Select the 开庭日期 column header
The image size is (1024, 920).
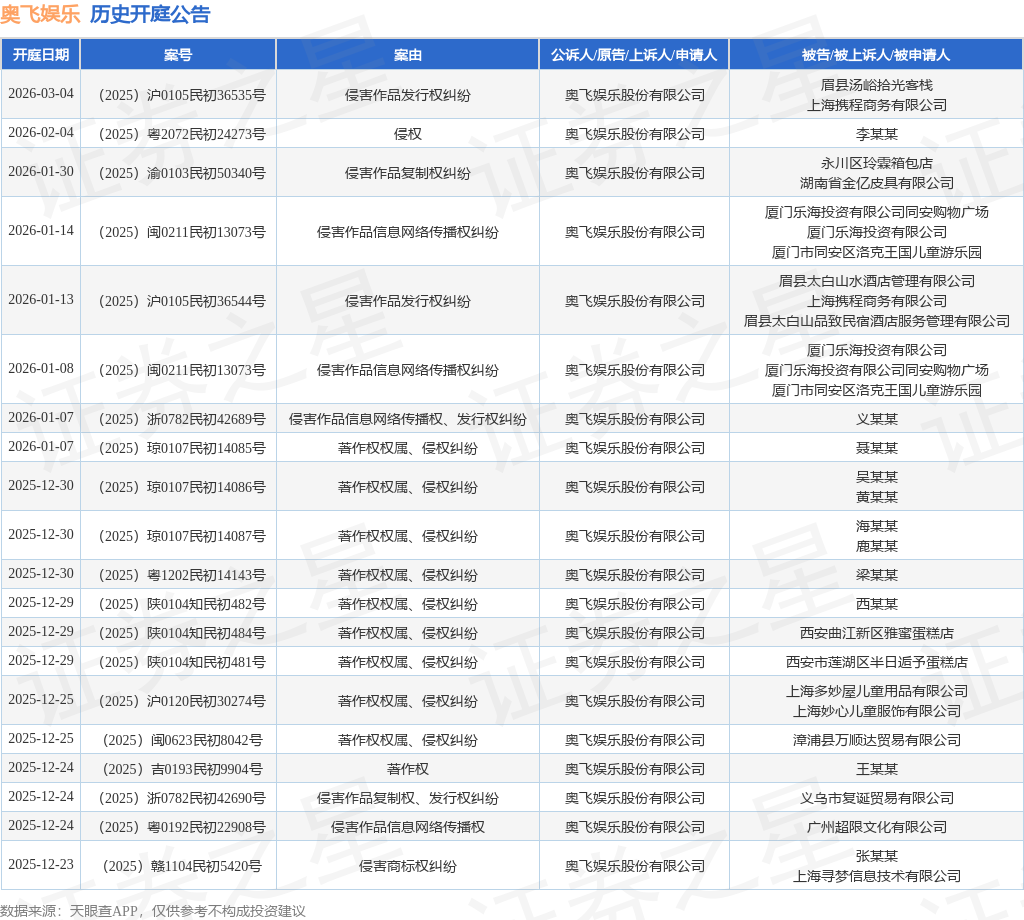coord(40,55)
